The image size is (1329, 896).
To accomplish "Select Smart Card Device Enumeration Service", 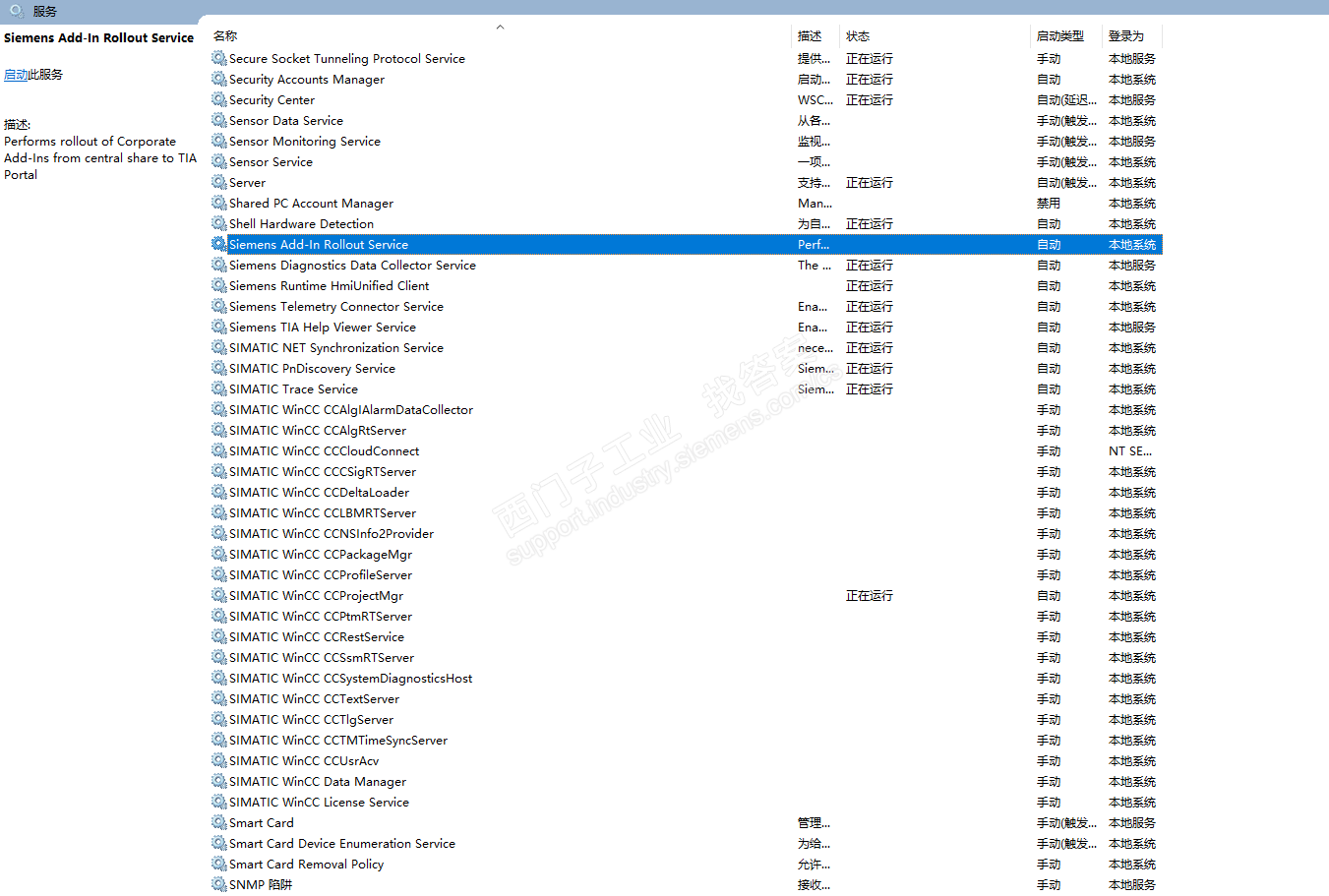I will tap(342, 844).
